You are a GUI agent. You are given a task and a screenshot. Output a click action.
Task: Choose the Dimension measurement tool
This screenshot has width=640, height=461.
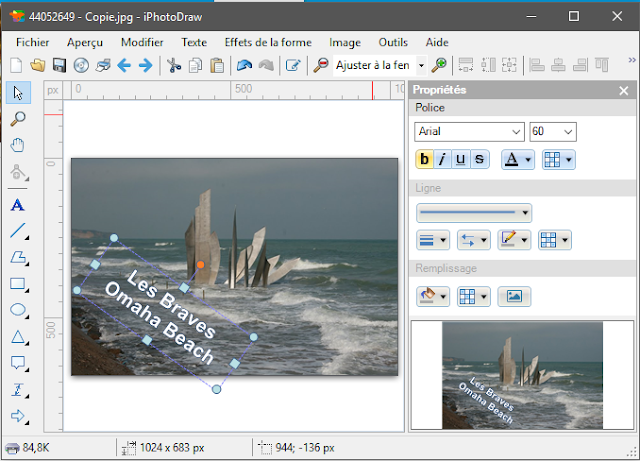coord(18,389)
